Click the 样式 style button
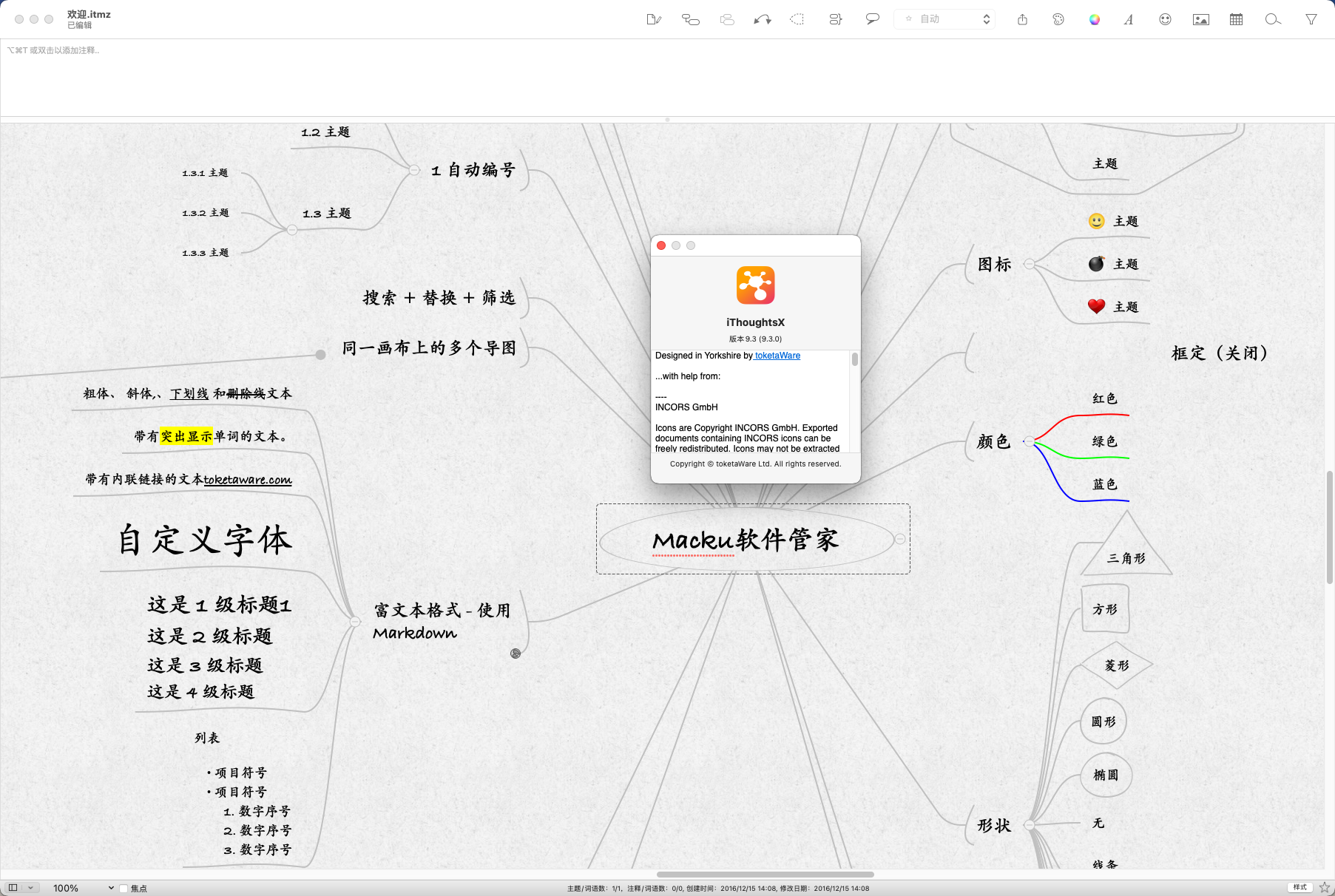The height and width of the screenshot is (896, 1335). click(1300, 887)
